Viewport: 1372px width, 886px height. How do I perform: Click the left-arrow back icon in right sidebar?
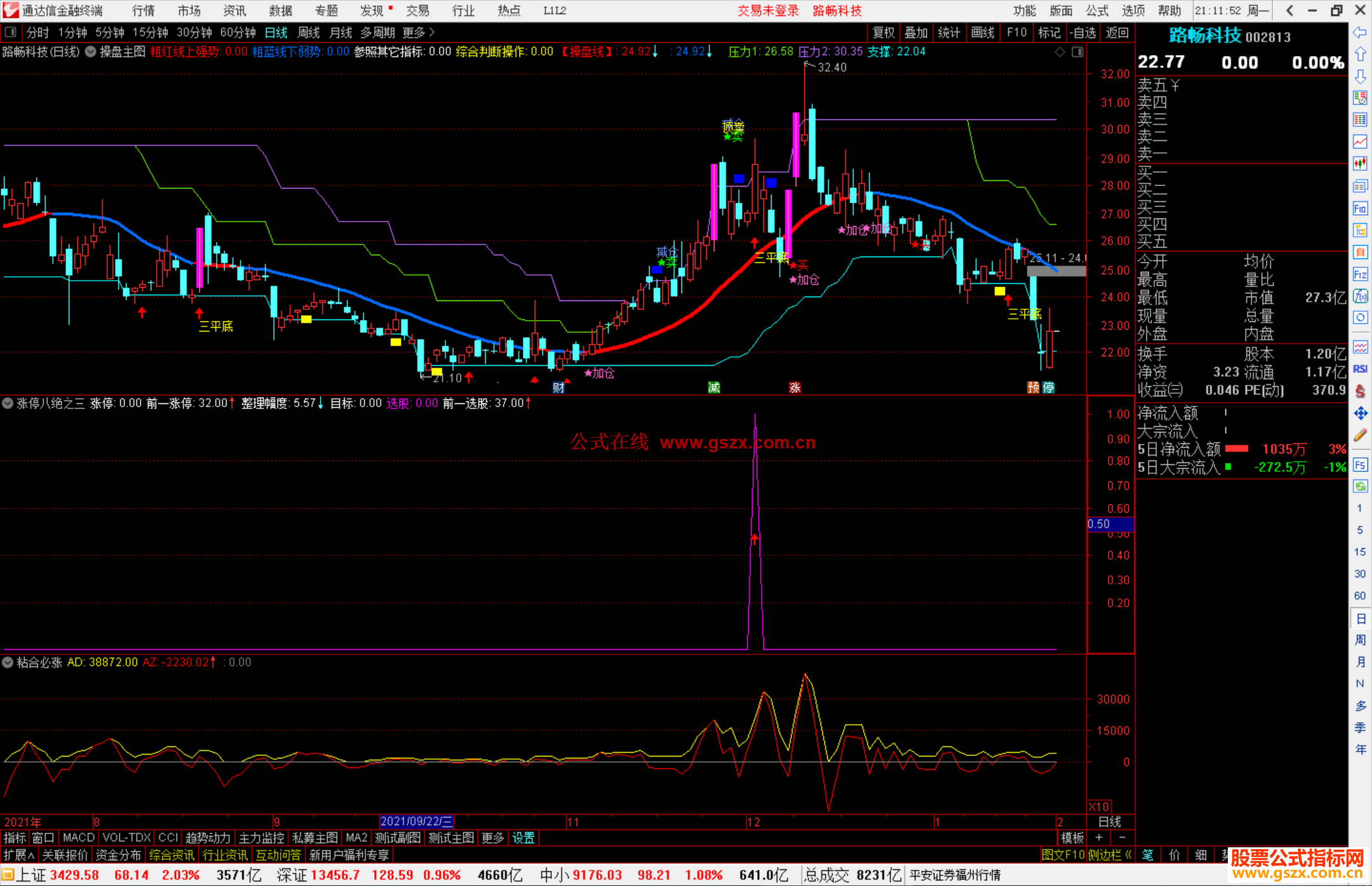[x=1360, y=32]
